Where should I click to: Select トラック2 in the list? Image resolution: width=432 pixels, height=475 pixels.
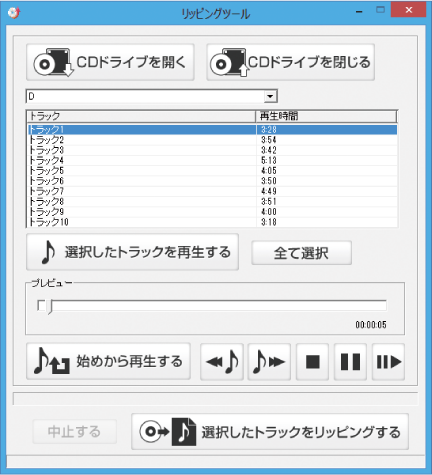[x=212, y=140]
